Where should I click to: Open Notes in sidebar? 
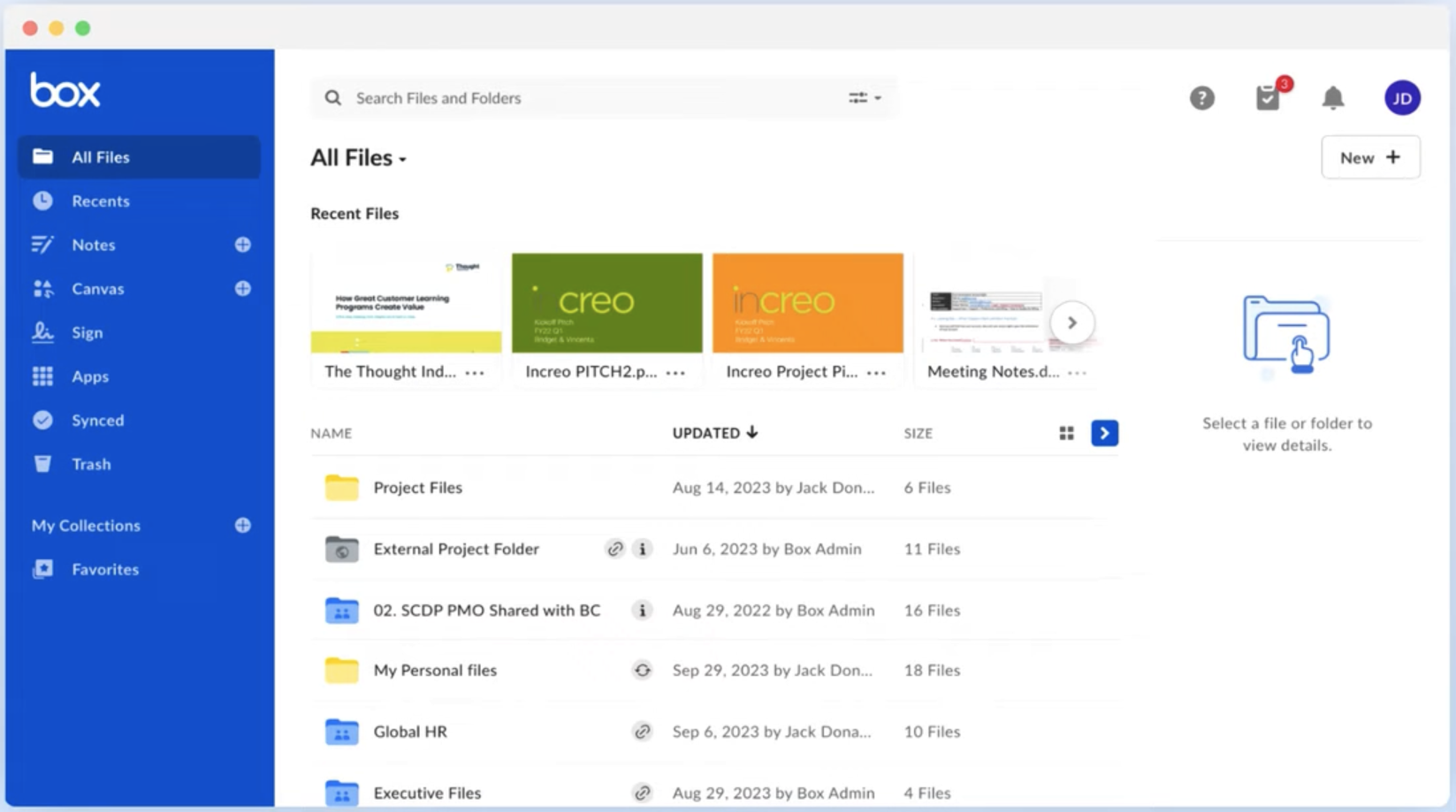point(93,245)
